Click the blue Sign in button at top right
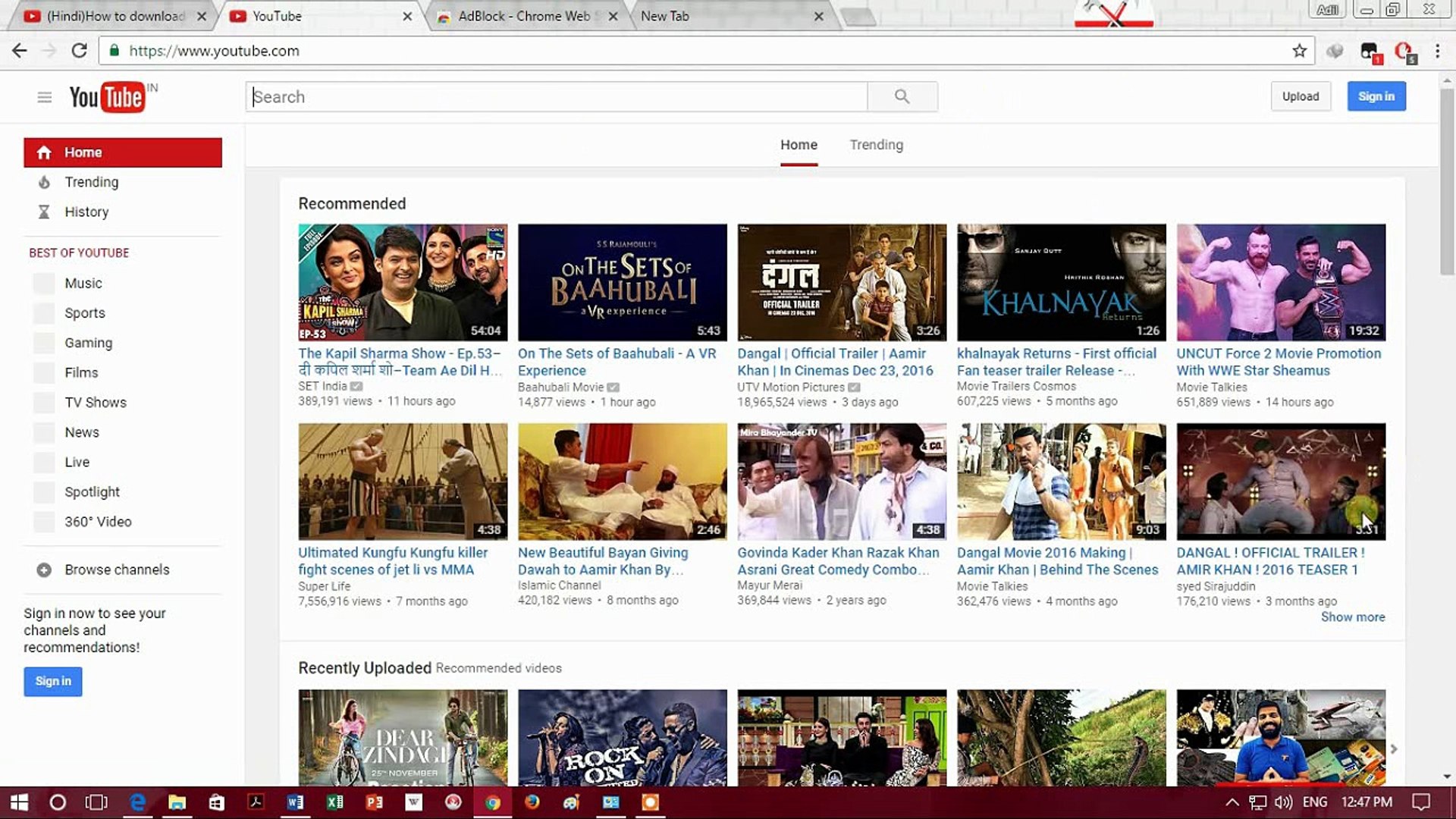 pyautogui.click(x=1376, y=96)
